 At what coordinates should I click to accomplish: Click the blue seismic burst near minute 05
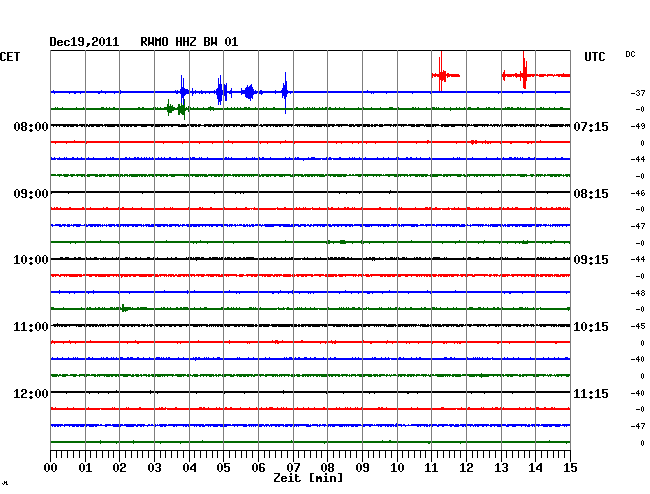coord(222,91)
